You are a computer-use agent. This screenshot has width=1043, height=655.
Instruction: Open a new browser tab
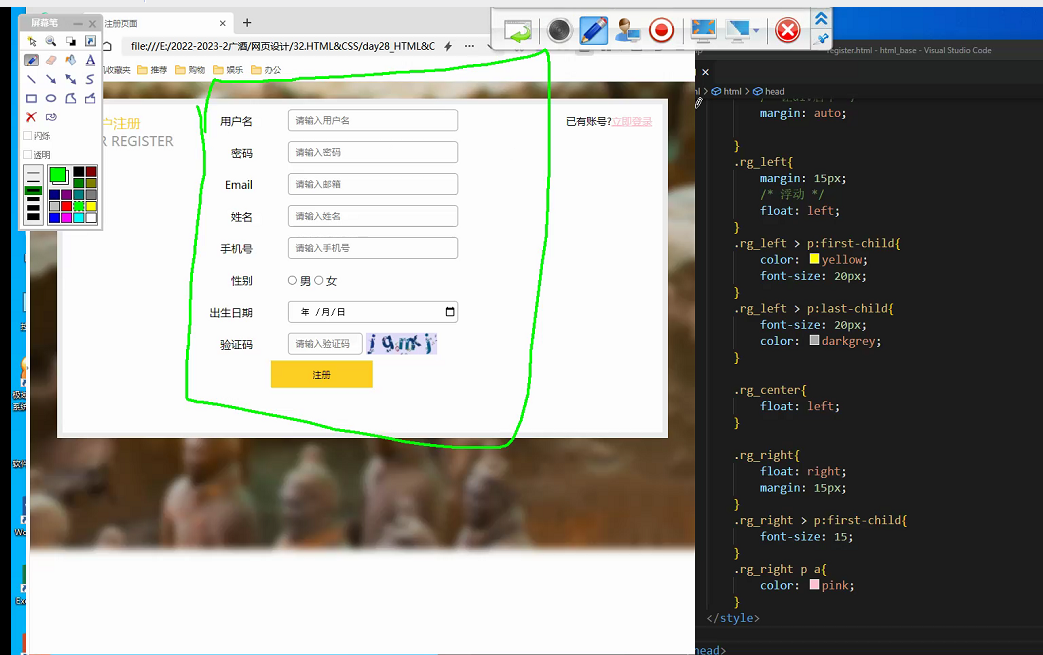247,23
